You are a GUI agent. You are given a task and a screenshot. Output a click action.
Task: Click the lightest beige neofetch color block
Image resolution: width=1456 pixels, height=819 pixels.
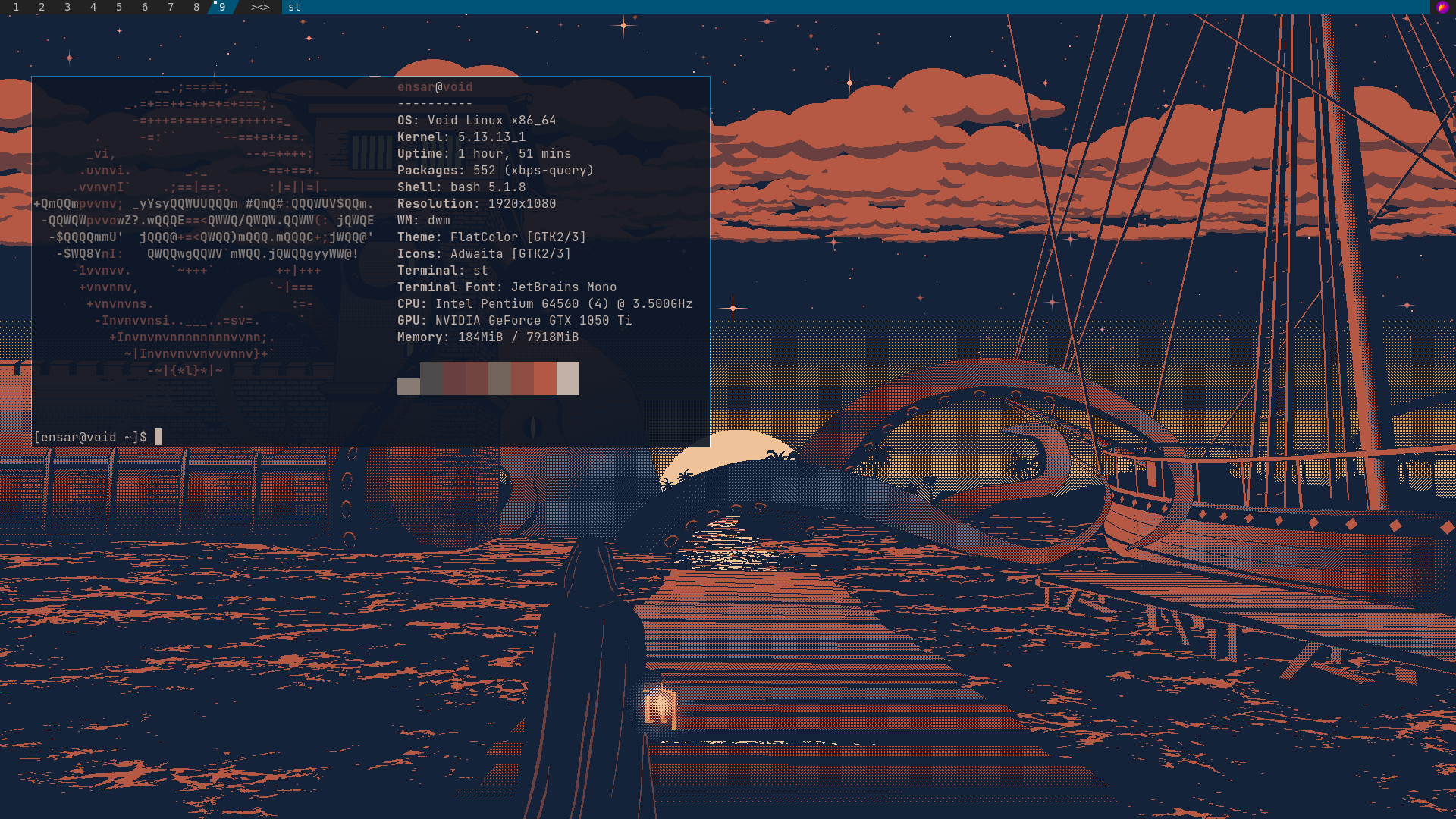[x=567, y=378]
